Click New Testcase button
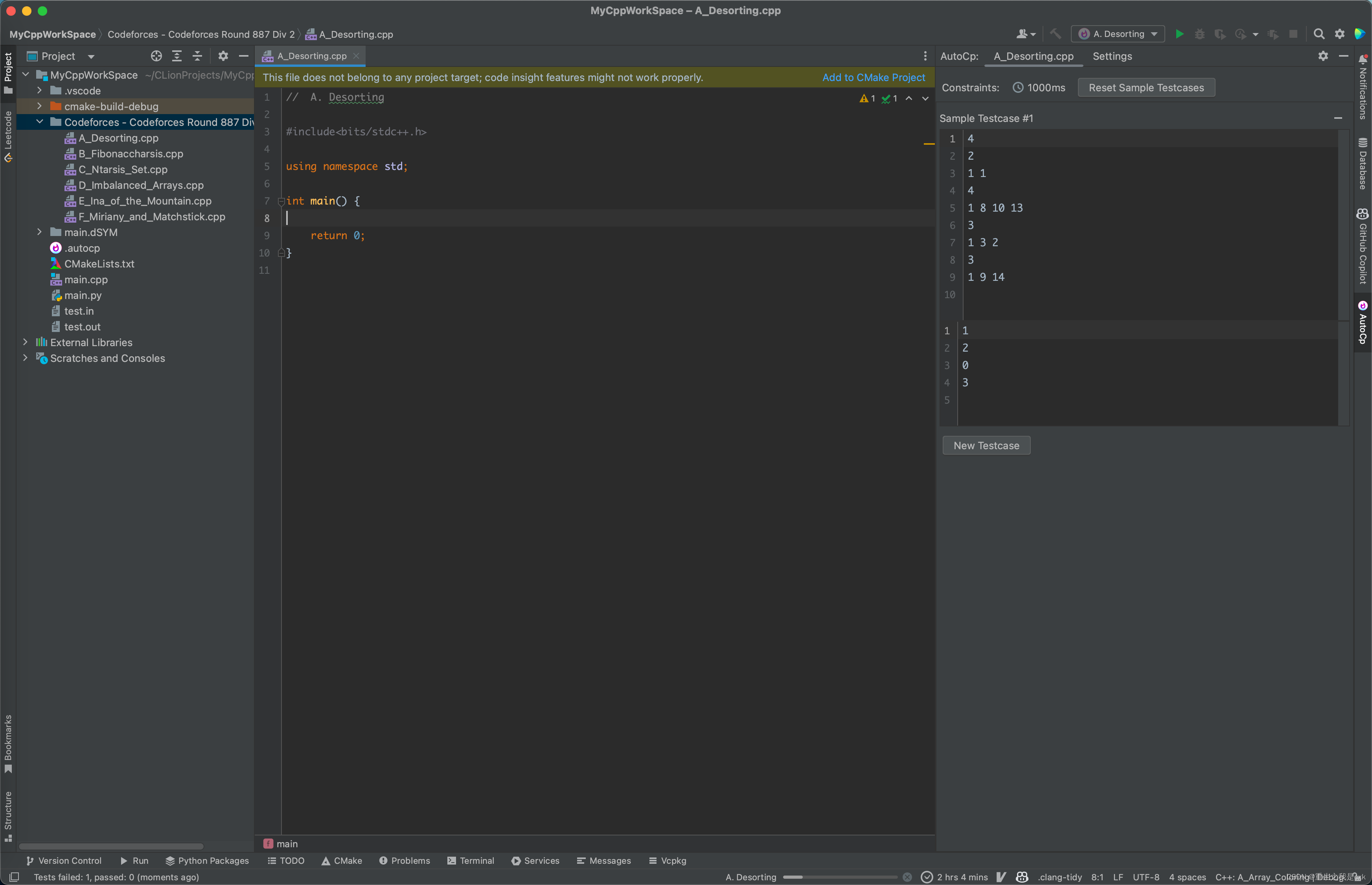Viewport: 1372px width, 885px height. 987,445
